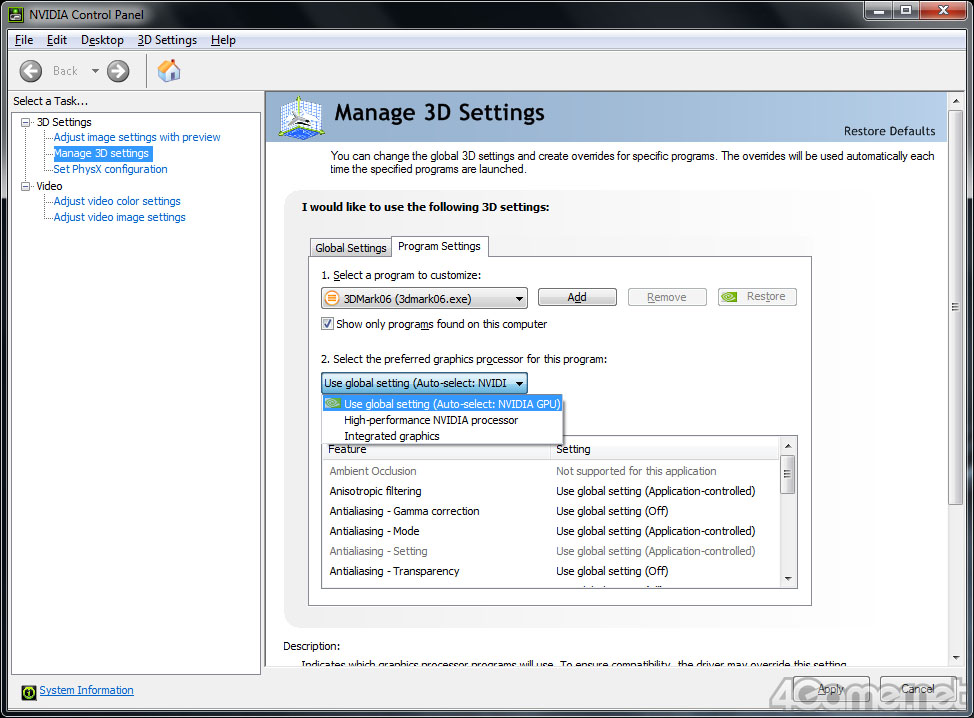Click the 3DMark06 program icon in dropdown

[332, 299]
